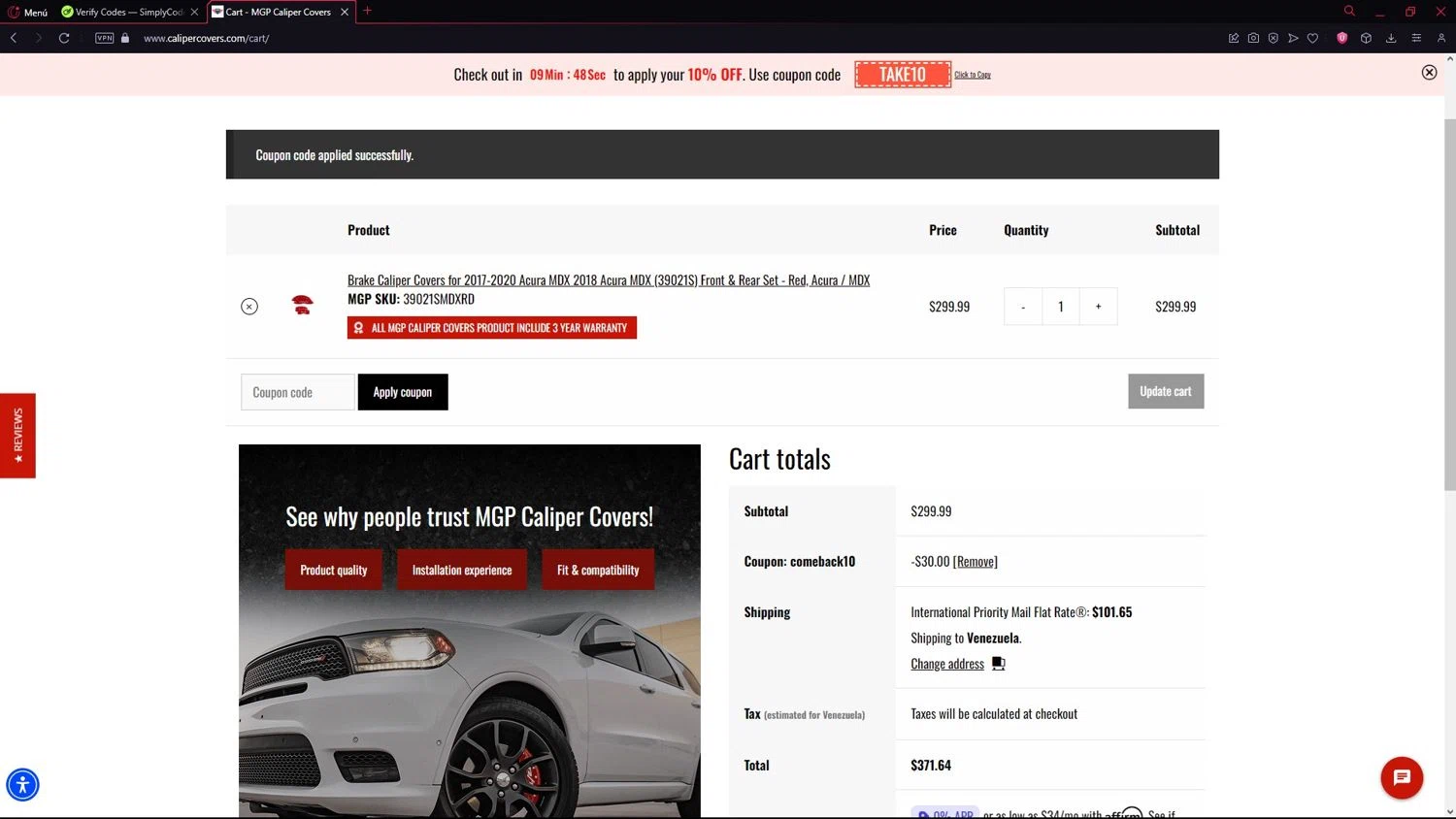The image size is (1456, 819).
Task: Open the Brake Caliper Covers Acura MDX product link
Action: tap(609, 279)
